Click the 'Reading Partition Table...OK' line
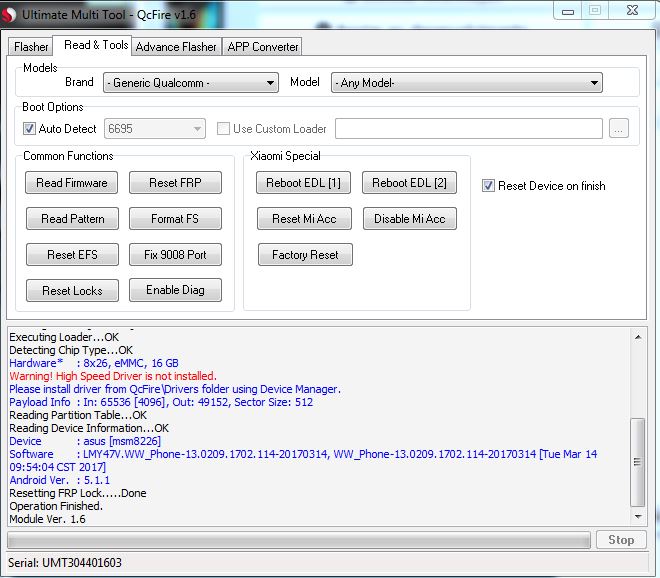Image resolution: width=660 pixels, height=578 pixels. click(78, 415)
